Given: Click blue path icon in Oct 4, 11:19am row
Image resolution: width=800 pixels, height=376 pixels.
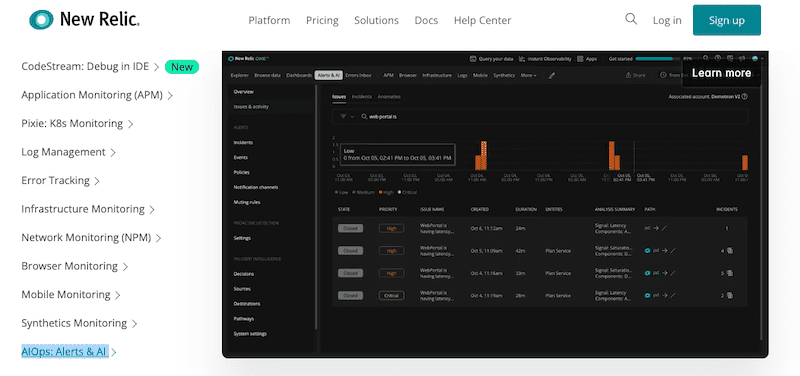Looking at the screenshot, I should 648,295.
